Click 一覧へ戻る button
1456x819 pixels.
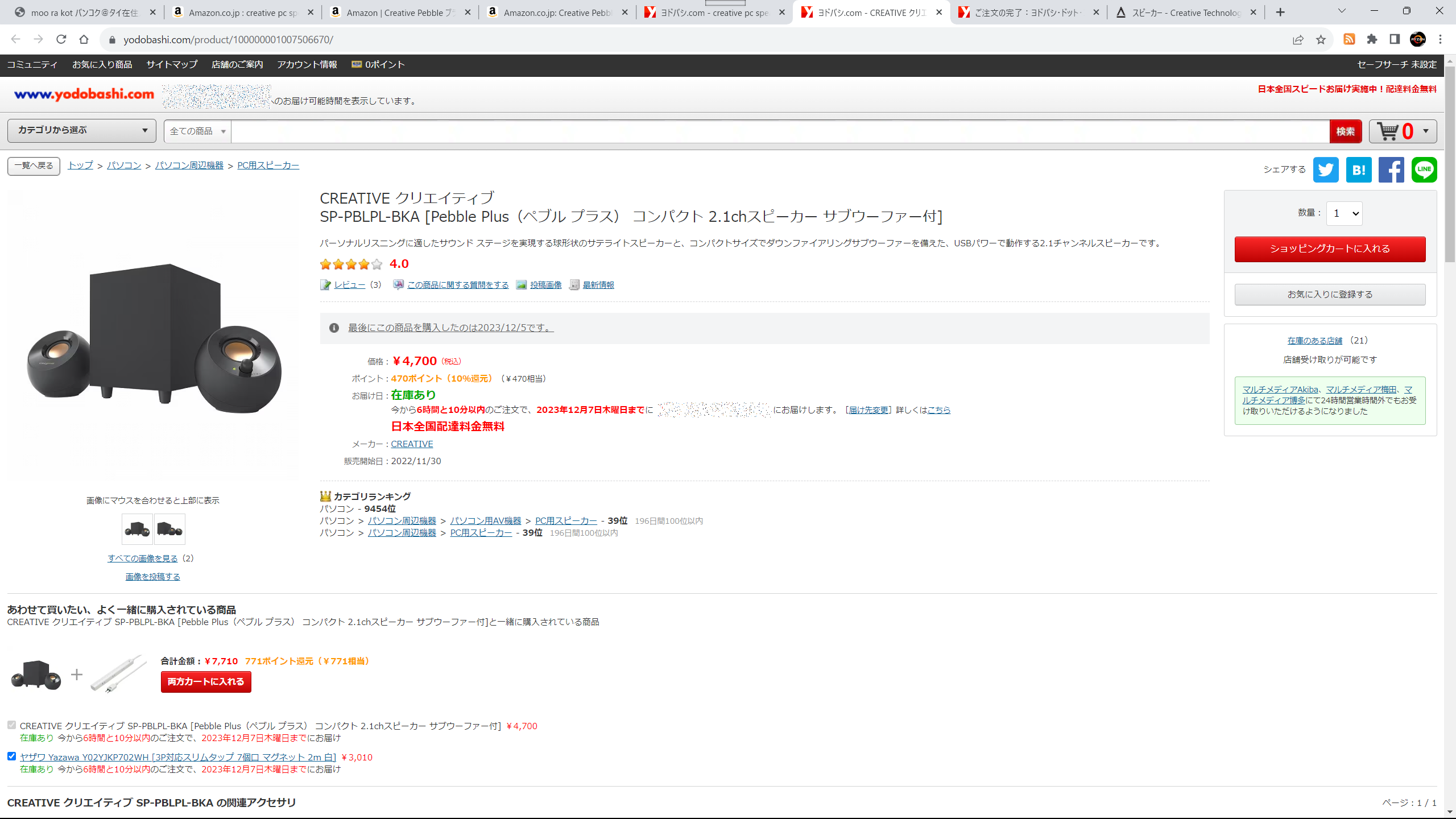click(x=34, y=166)
